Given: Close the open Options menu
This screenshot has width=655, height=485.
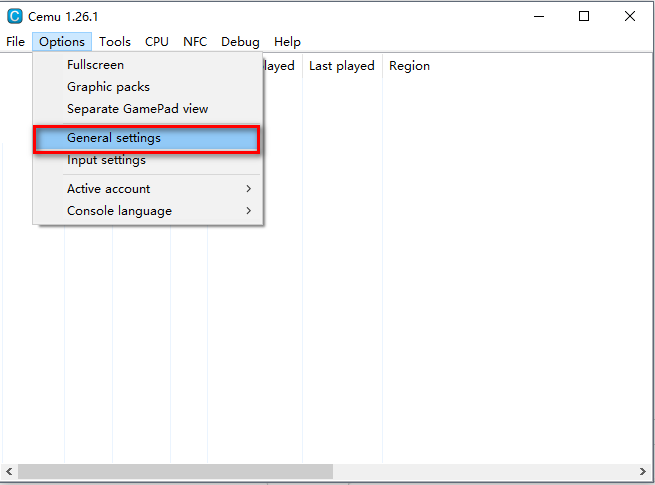Looking at the screenshot, I should [x=62, y=42].
